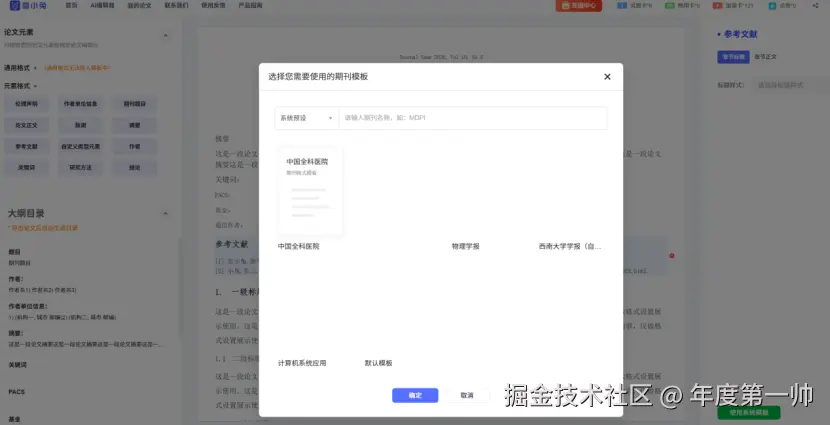Click the PACS outline entry
This screenshot has height=425, width=830.
16,392
